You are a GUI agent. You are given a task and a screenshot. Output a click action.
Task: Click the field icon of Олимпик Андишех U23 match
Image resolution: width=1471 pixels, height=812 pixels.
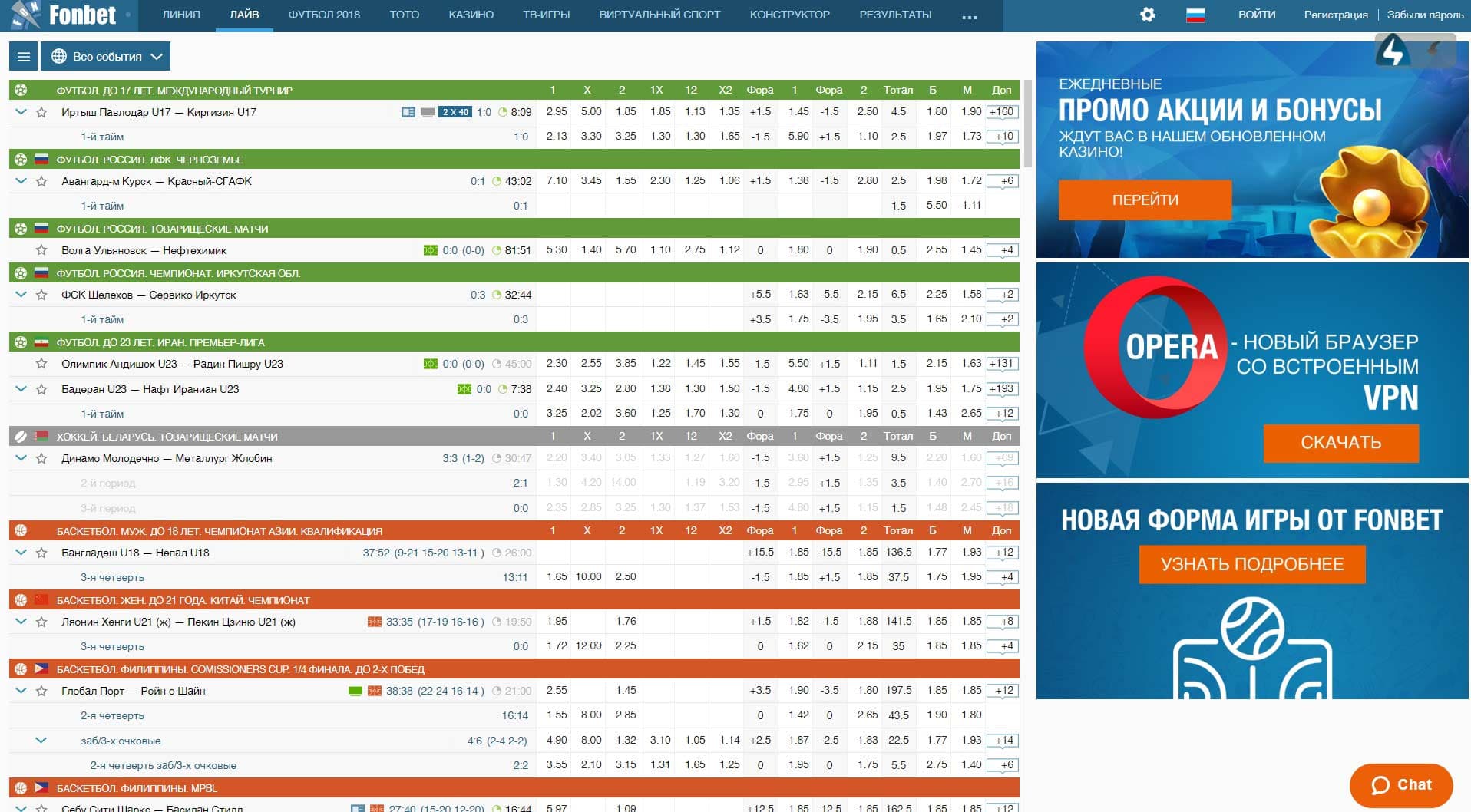click(431, 364)
